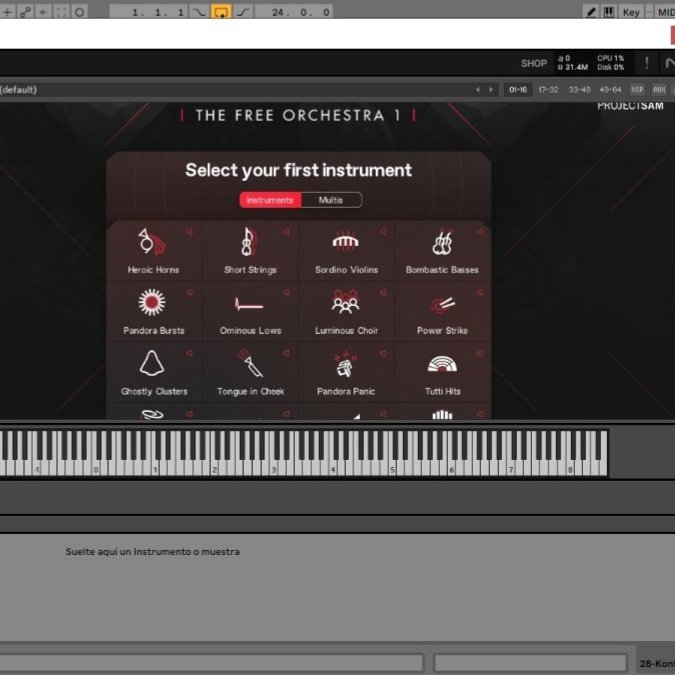Toggle the automation link icon in the toolbar
The width and height of the screenshot is (675, 675).
click(25, 12)
